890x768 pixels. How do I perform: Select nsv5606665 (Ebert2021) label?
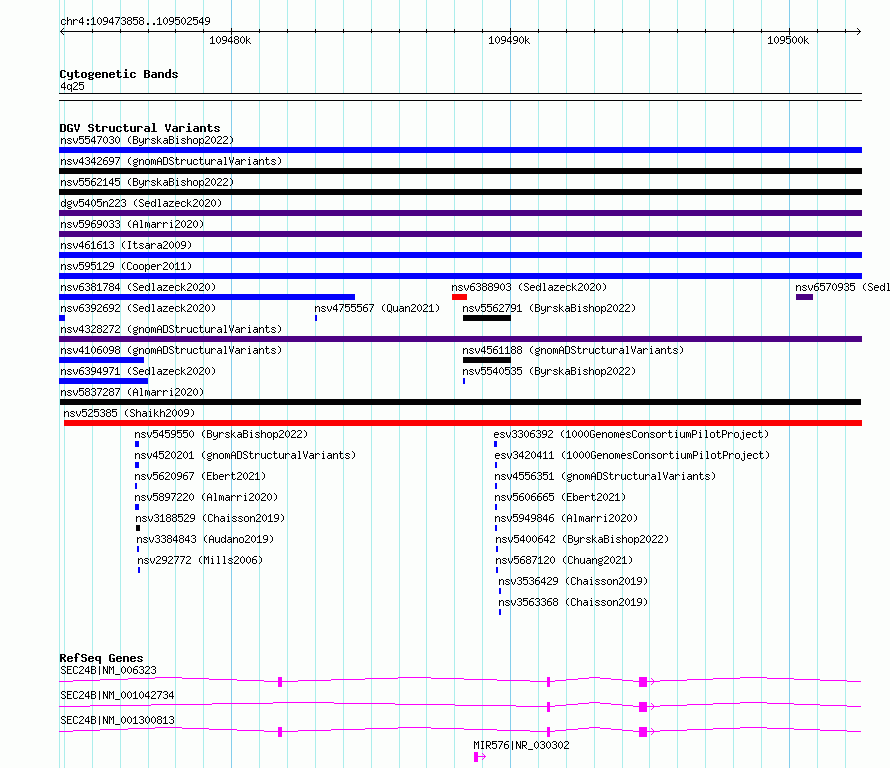tap(560, 497)
